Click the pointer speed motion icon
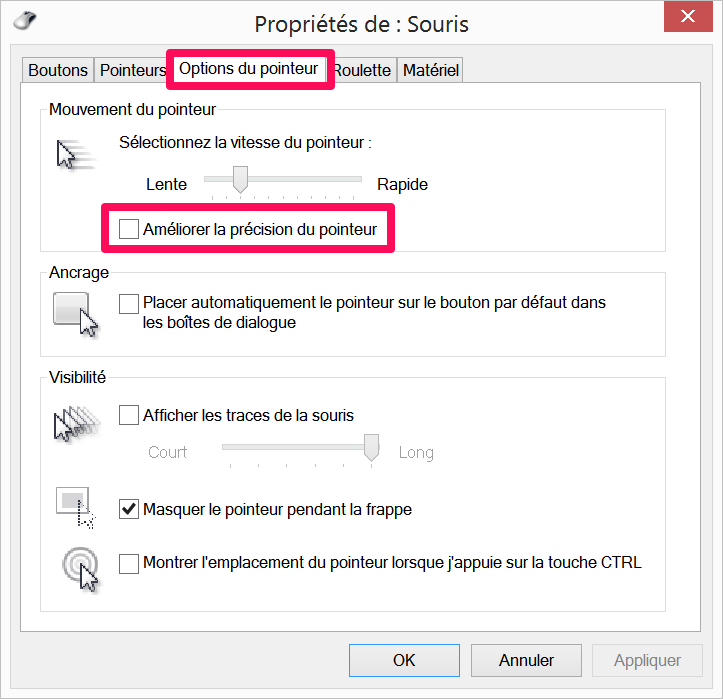The width and height of the screenshot is (723, 699). pyautogui.click(x=75, y=154)
